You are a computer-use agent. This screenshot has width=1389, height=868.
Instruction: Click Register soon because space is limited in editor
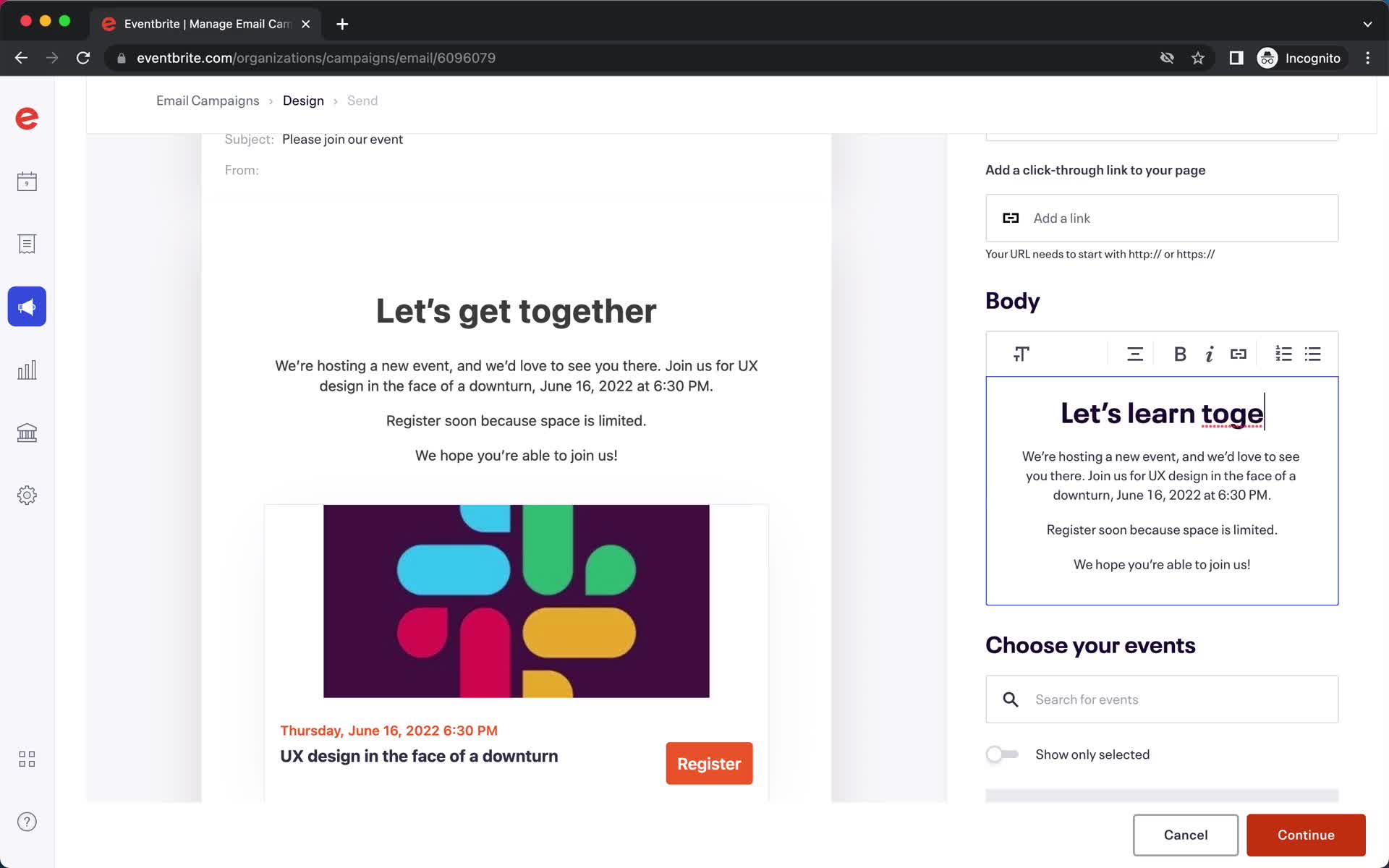[x=1162, y=529]
